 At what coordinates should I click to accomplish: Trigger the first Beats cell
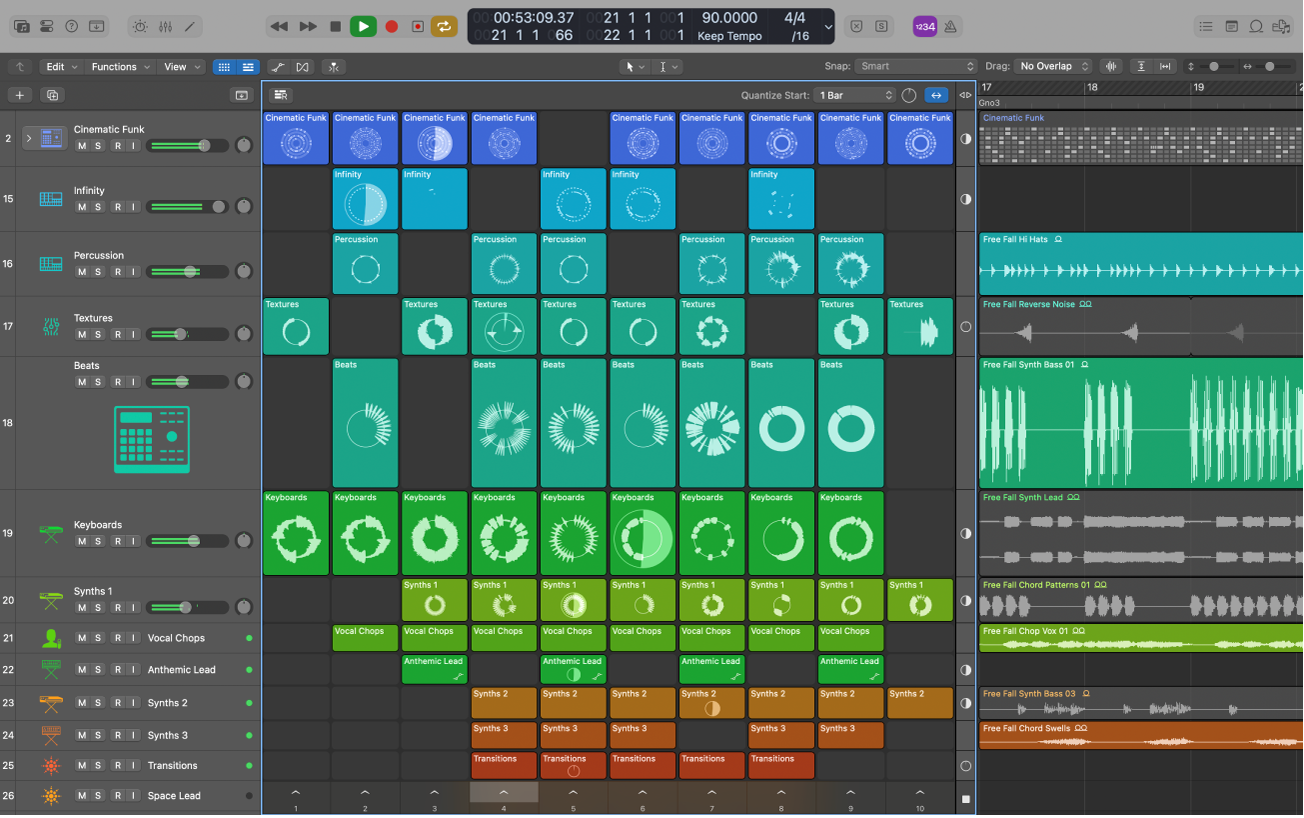[365, 421]
